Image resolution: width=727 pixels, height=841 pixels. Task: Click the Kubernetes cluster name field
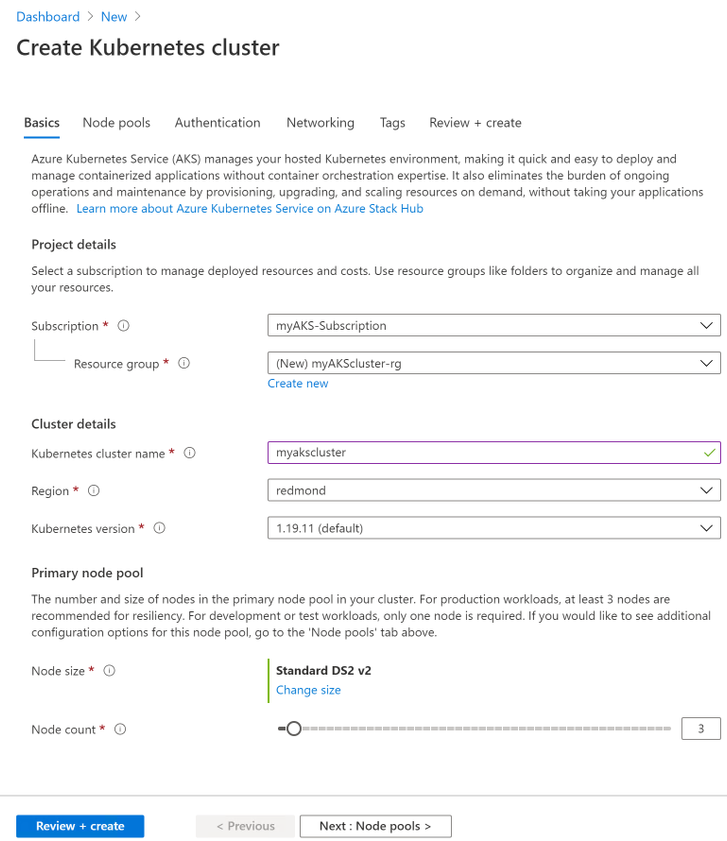[x=494, y=453]
